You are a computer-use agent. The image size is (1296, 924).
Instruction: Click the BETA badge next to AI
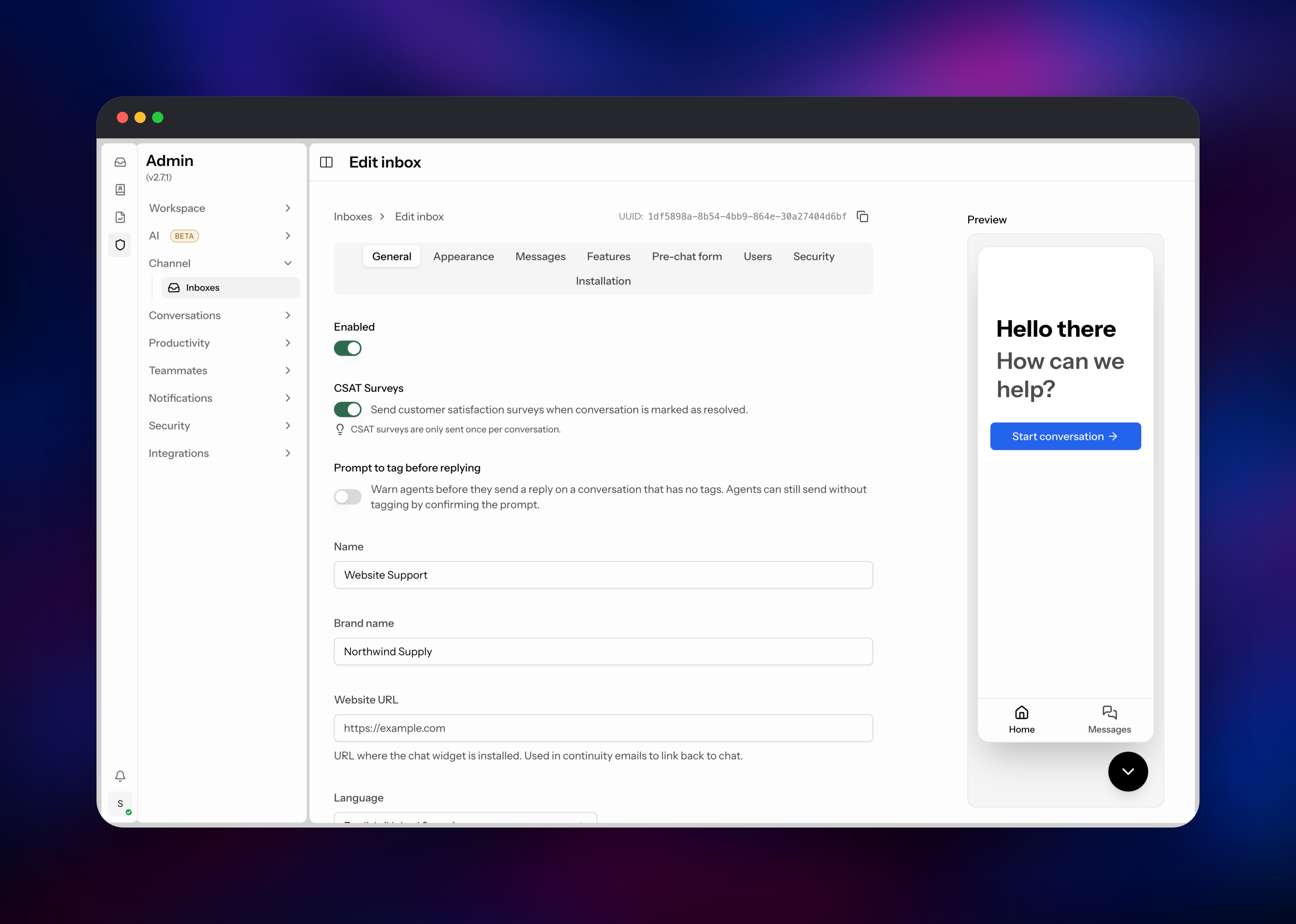[184, 236]
